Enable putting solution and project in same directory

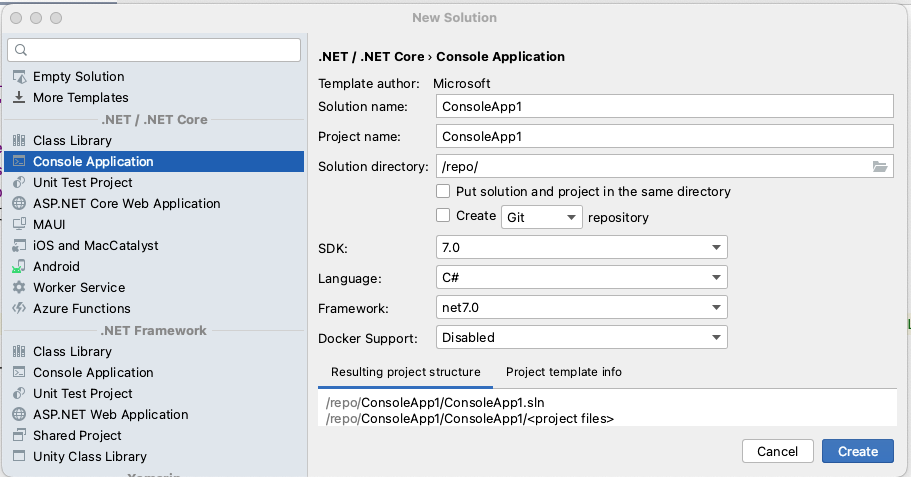(443, 191)
